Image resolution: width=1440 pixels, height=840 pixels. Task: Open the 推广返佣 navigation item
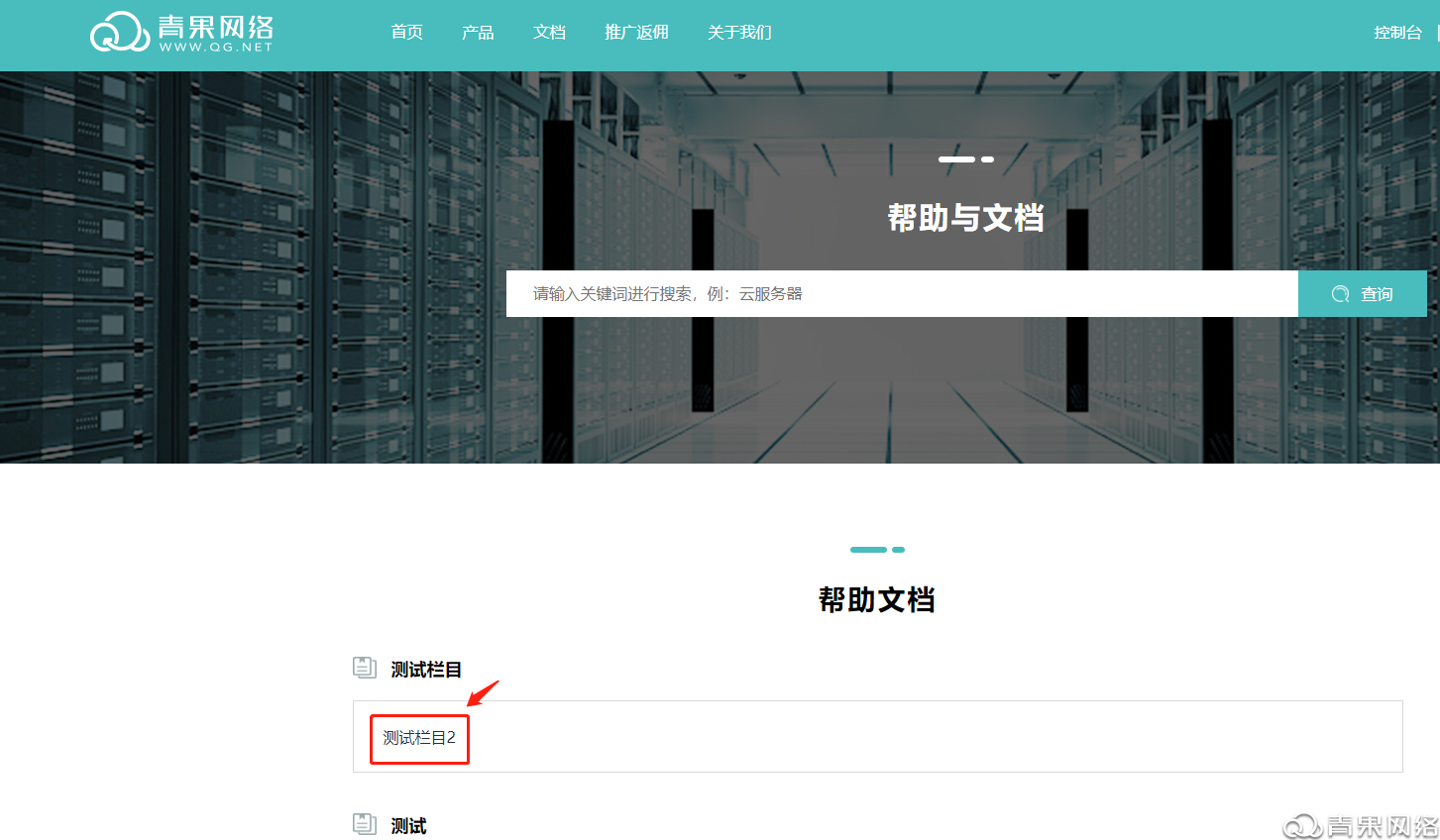(x=636, y=33)
